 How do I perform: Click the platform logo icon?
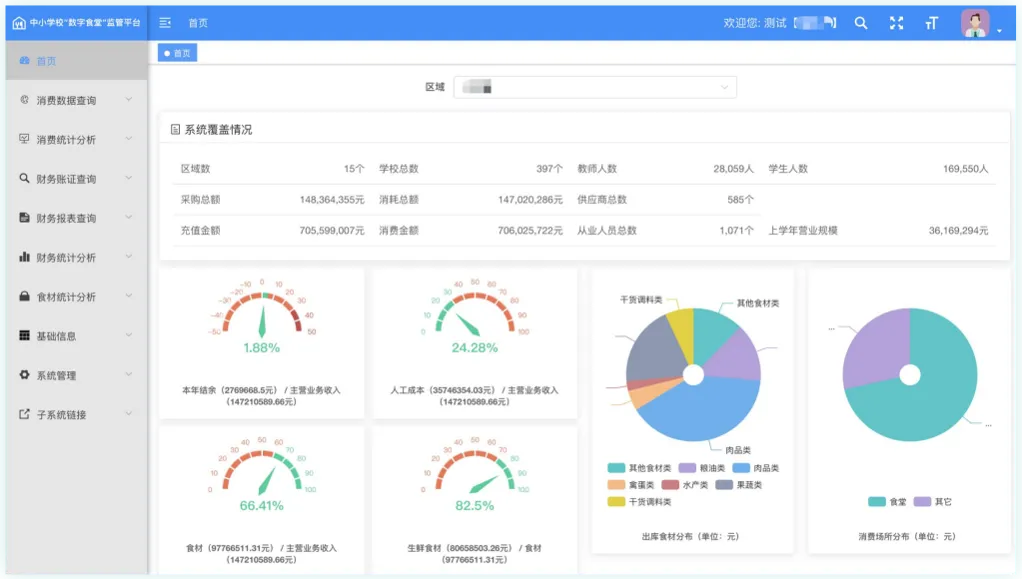pos(18,23)
